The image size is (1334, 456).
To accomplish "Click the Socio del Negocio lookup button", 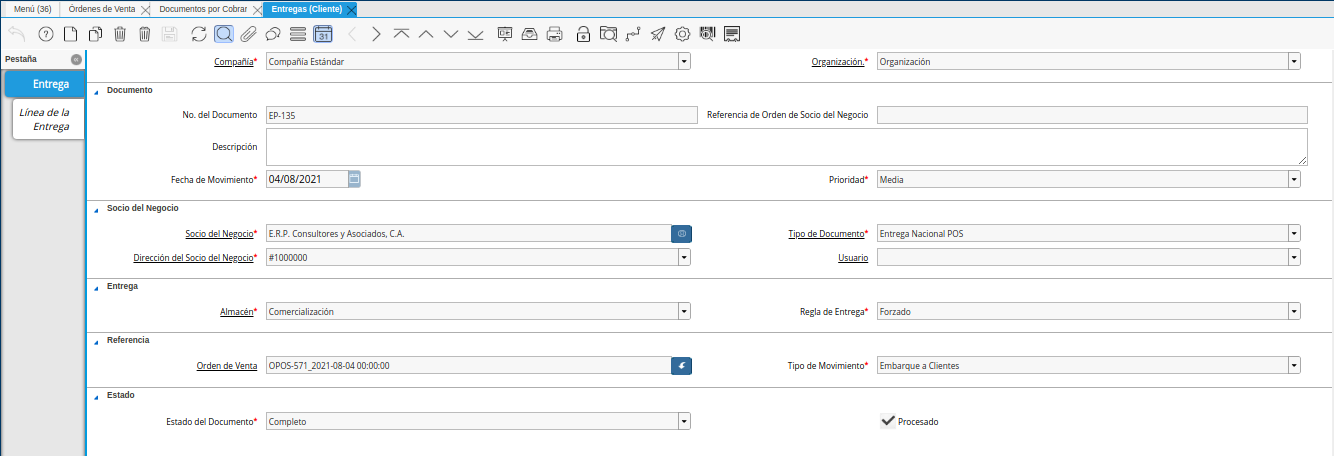I will click(681, 233).
